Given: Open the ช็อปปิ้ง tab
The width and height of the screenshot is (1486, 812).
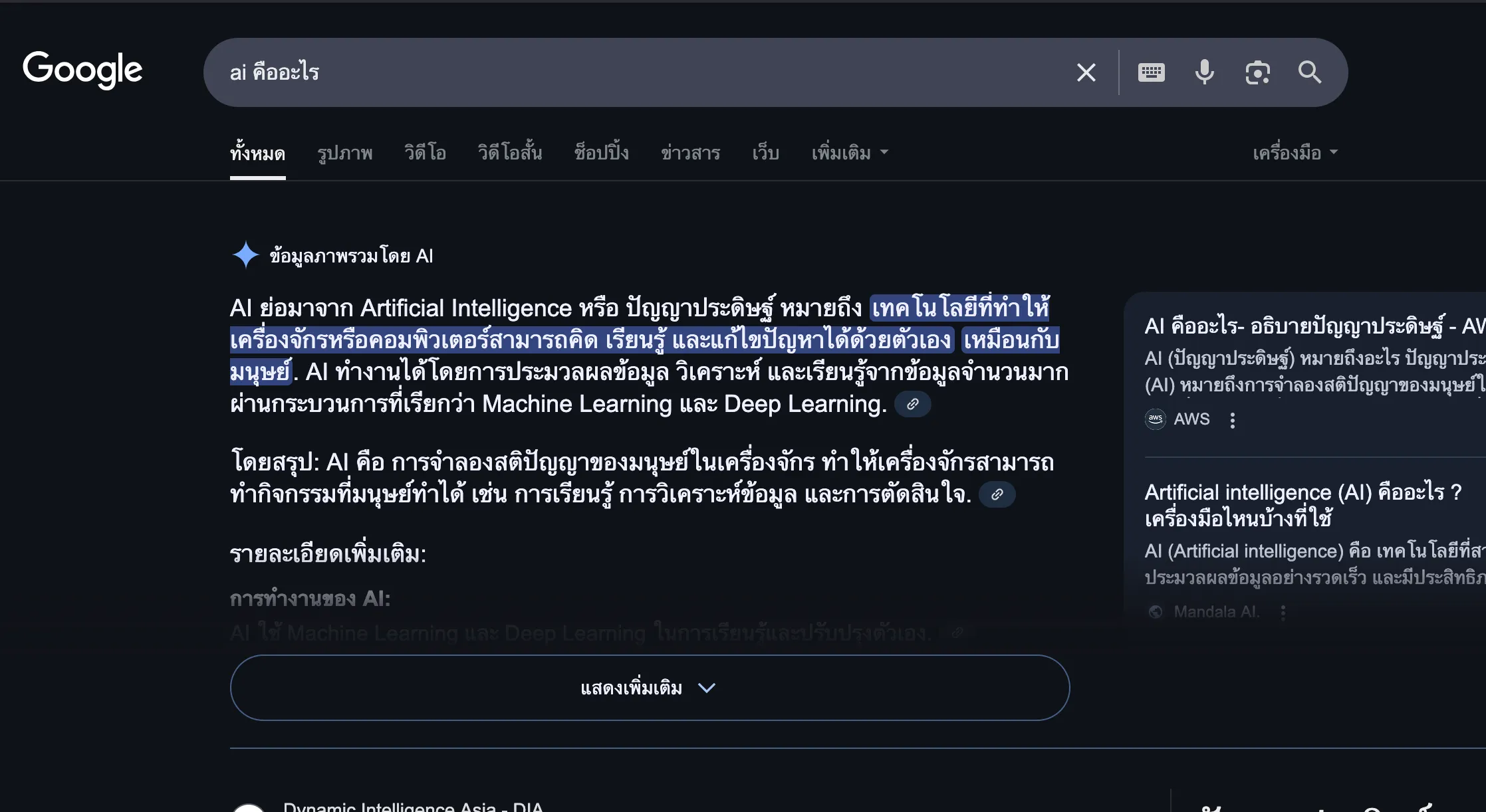Looking at the screenshot, I should (601, 153).
